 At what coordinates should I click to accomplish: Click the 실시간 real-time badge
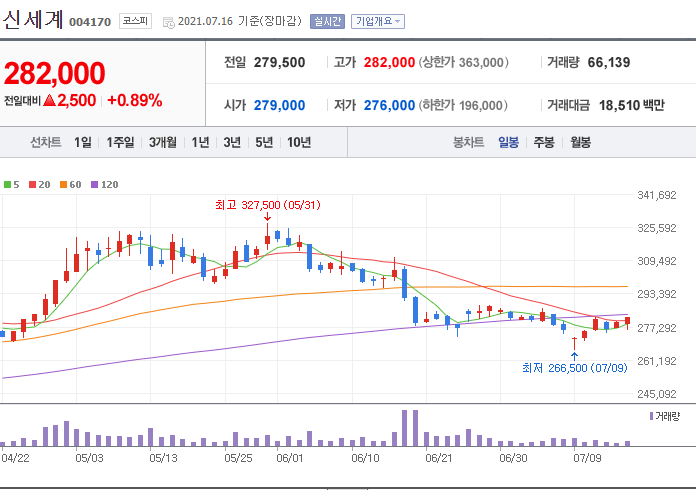pos(328,21)
